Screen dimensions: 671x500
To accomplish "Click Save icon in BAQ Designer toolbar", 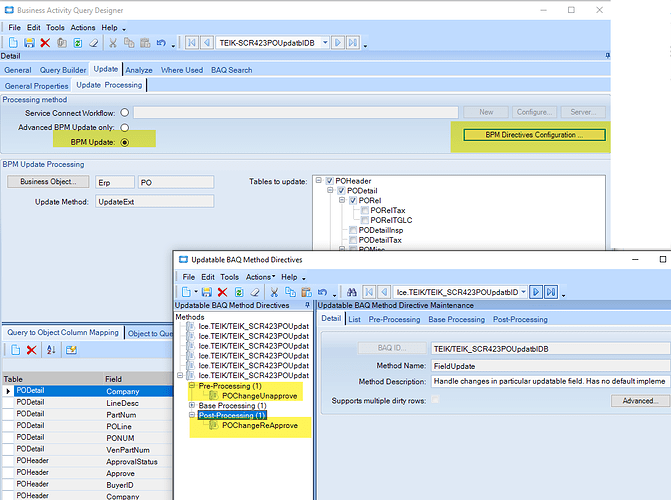I will 30,43.
